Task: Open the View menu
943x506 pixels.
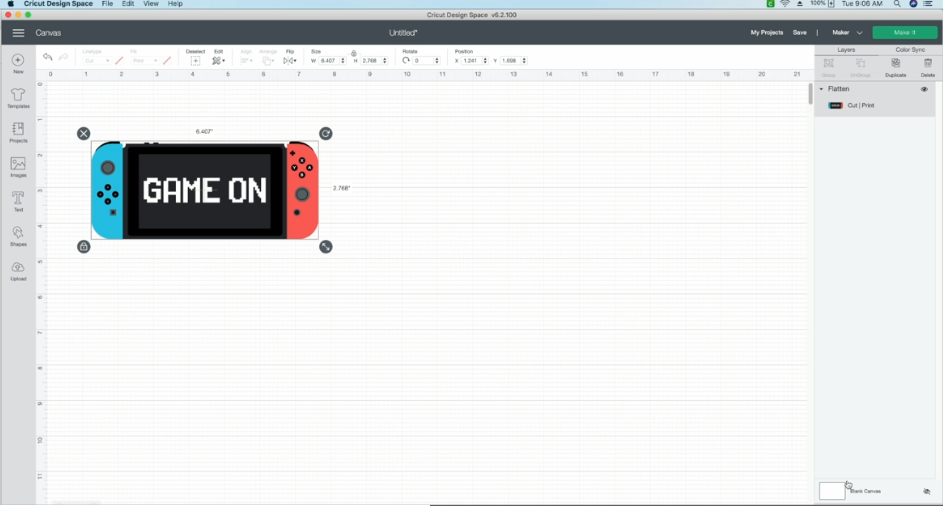Action: pyautogui.click(x=150, y=4)
